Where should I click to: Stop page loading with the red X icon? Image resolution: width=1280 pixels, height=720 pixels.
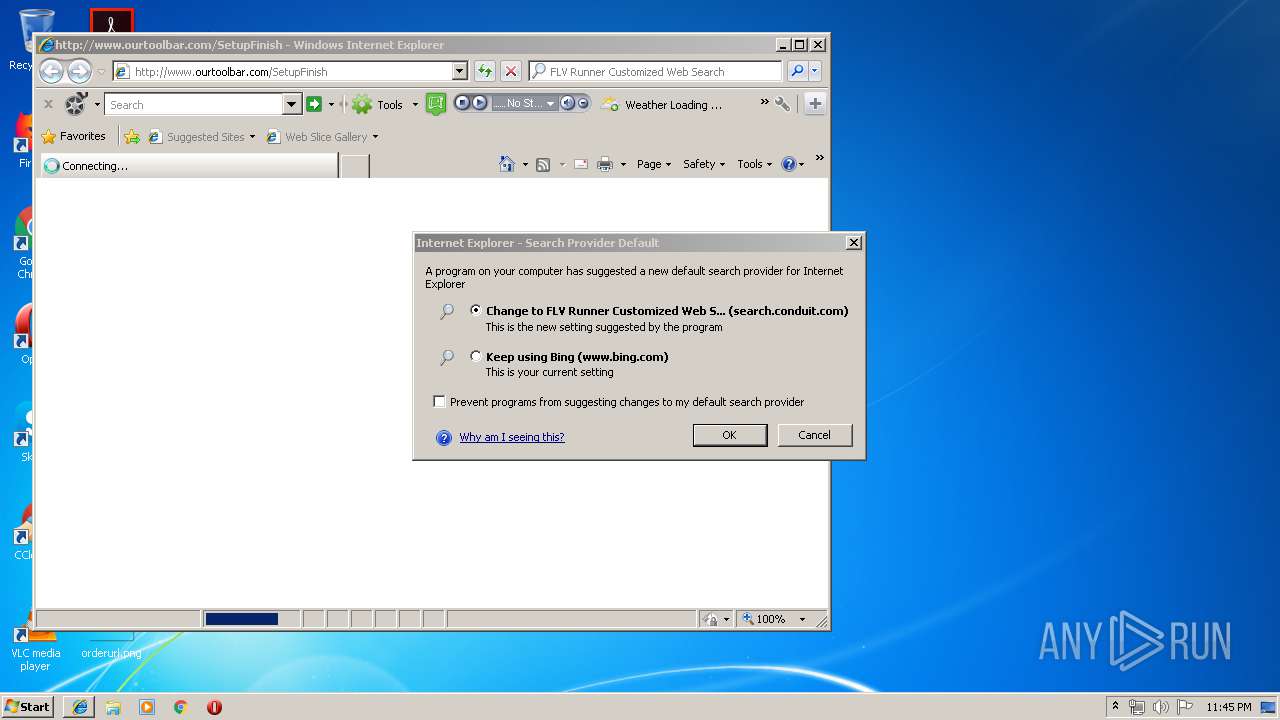click(x=511, y=71)
